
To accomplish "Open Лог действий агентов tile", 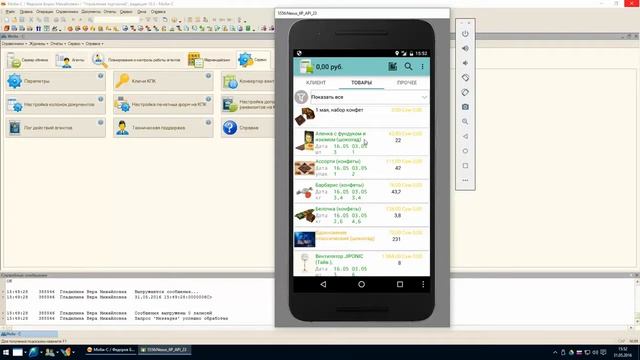I will [x=56, y=128].
